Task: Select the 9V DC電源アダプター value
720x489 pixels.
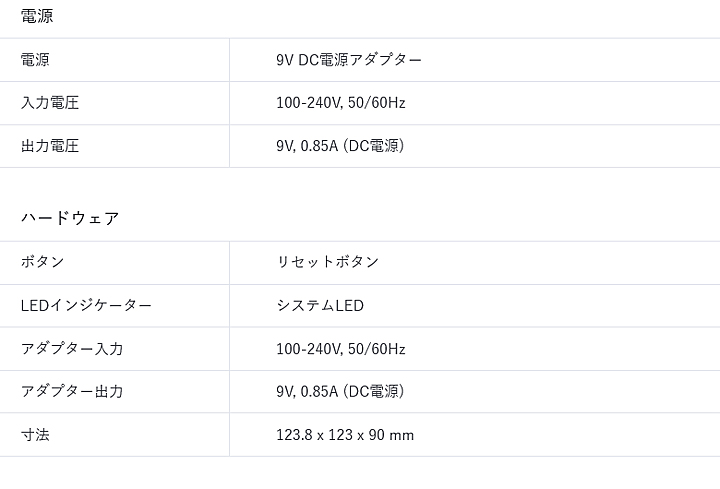Action: (349, 60)
